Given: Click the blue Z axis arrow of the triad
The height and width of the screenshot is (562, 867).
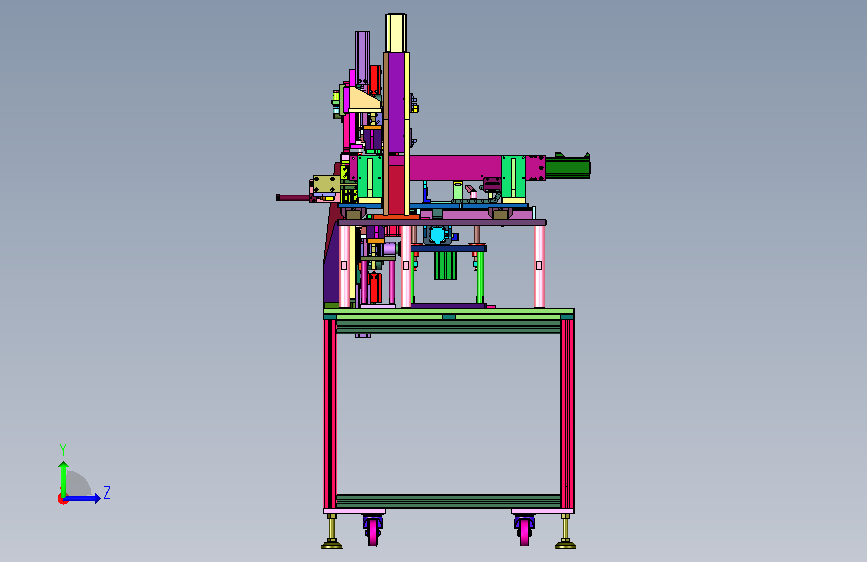Looking at the screenshot, I should coord(83,498).
